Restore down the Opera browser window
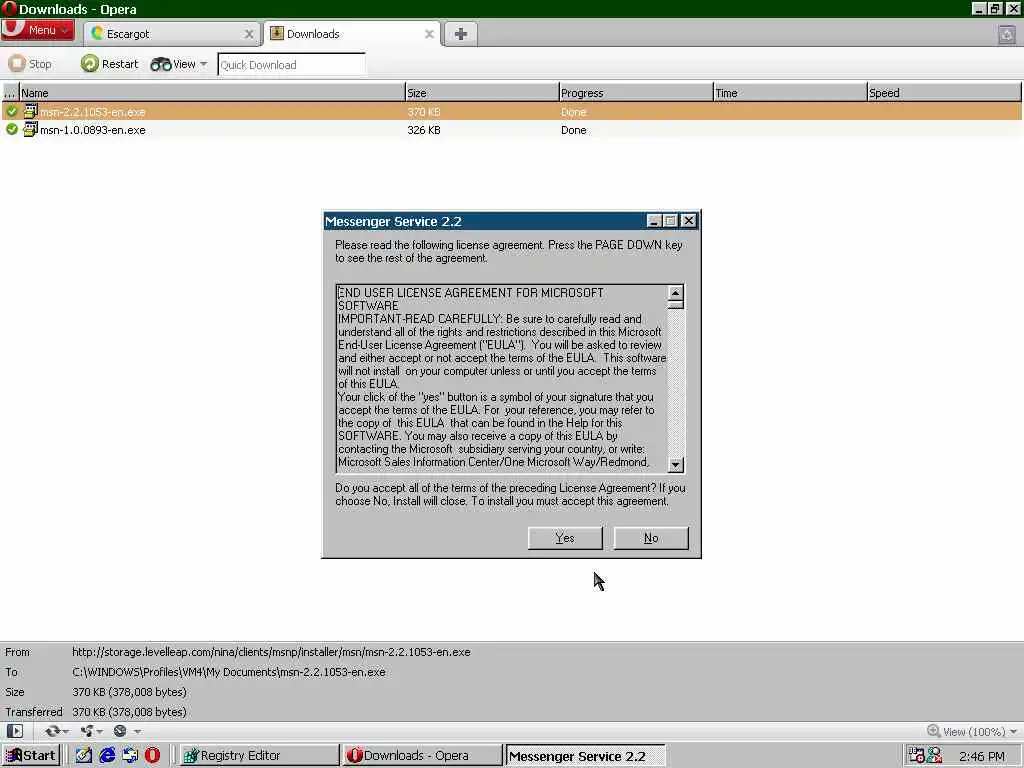 (x=995, y=8)
